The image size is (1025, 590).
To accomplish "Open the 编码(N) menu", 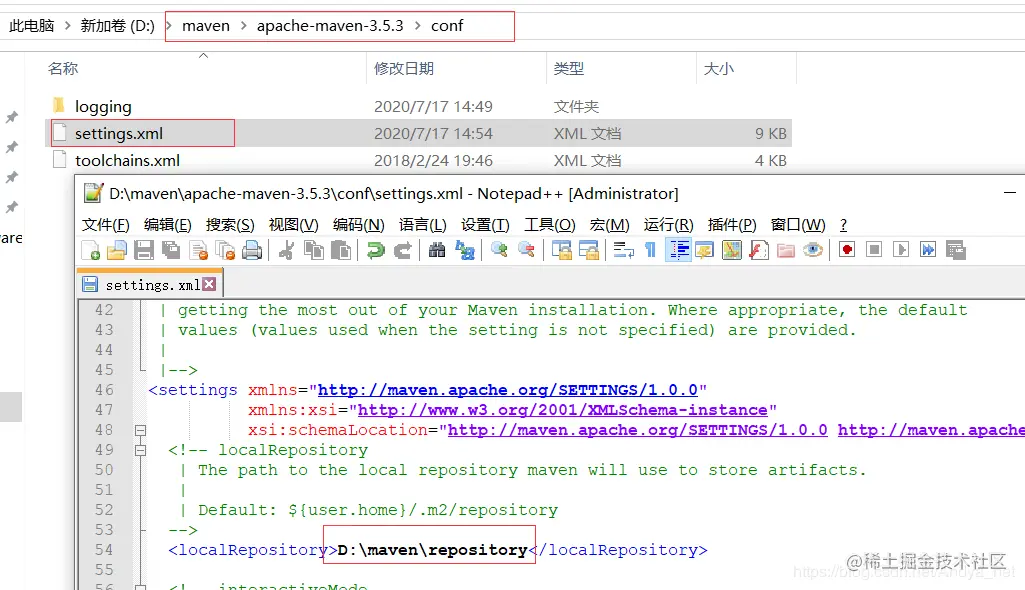I will (359, 225).
